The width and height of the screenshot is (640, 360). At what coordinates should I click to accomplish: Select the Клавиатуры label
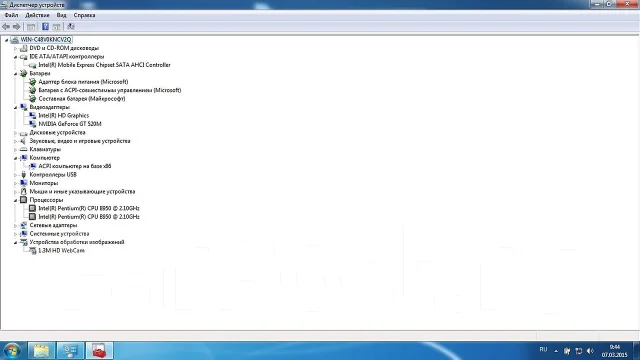click(45, 149)
